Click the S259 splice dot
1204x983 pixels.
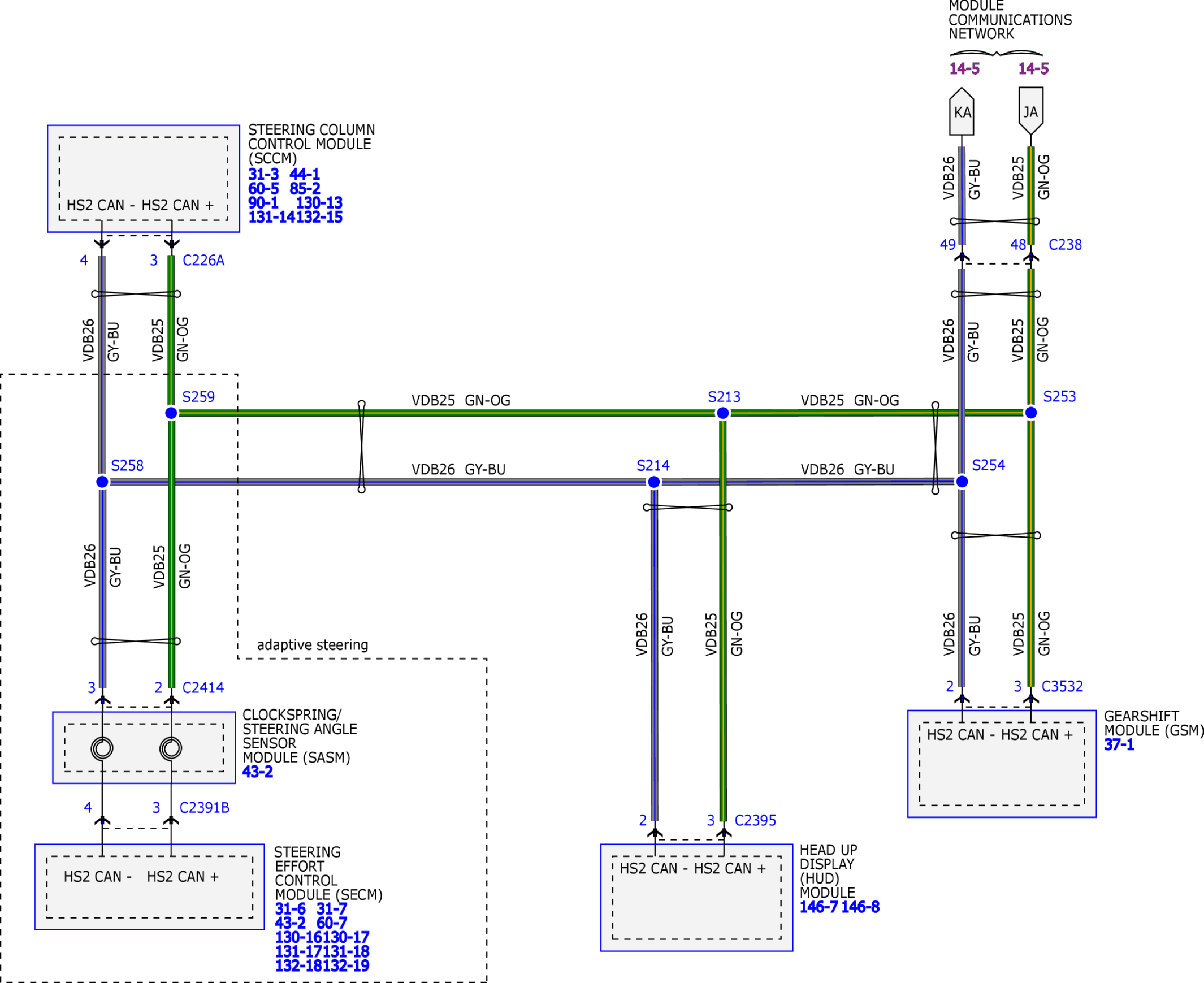(x=171, y=413)
